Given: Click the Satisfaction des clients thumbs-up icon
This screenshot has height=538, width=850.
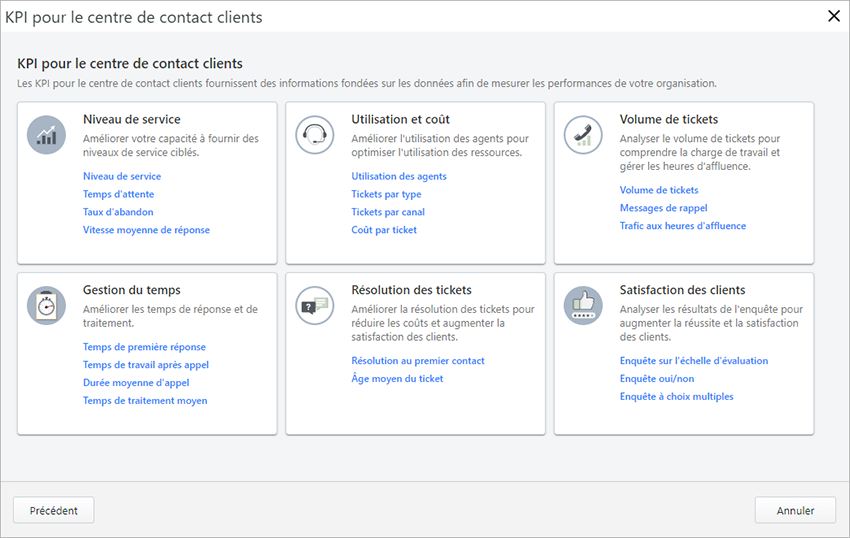Looking at the screenshot, I should 583,305.
